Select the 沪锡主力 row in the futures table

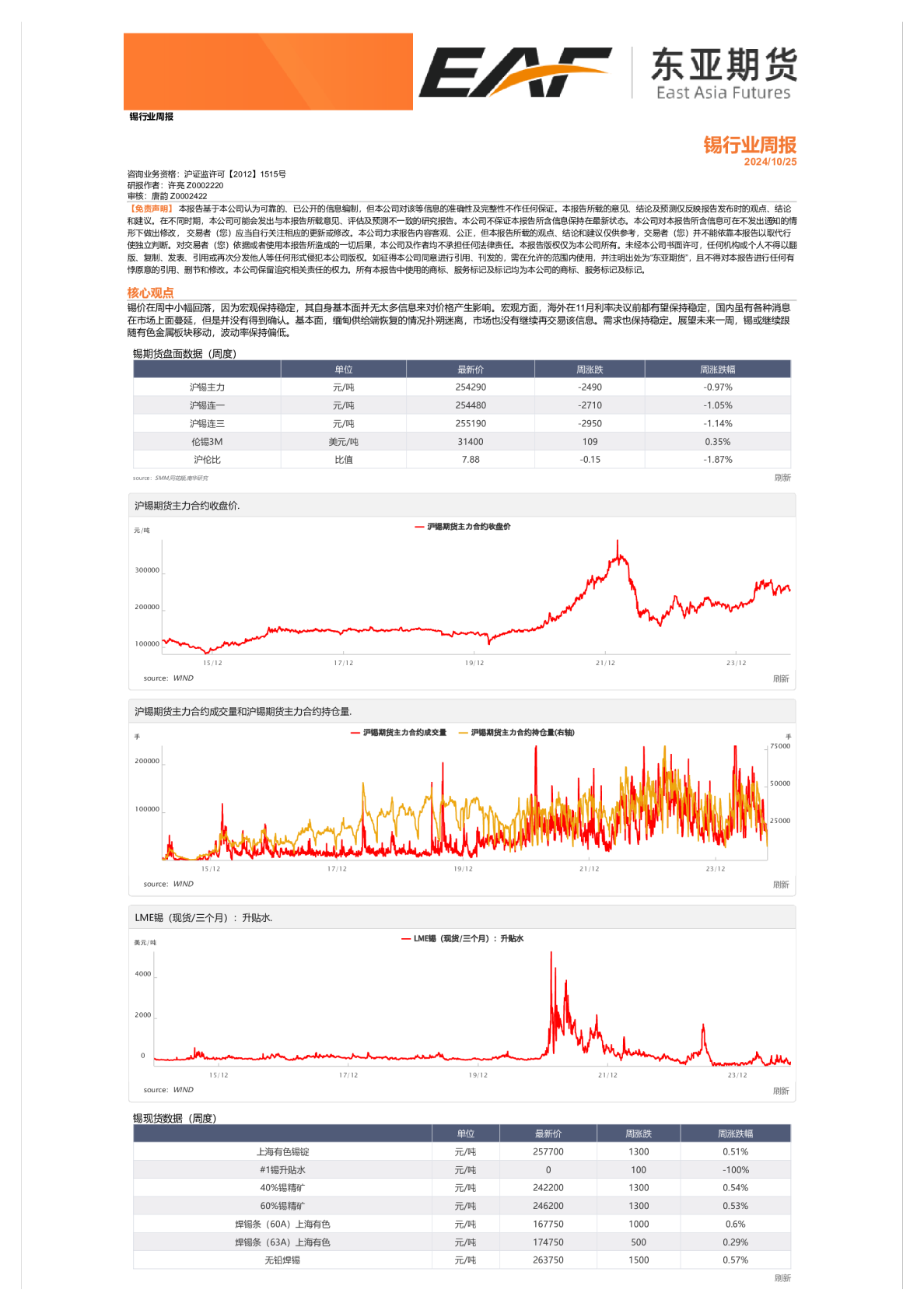207,387
